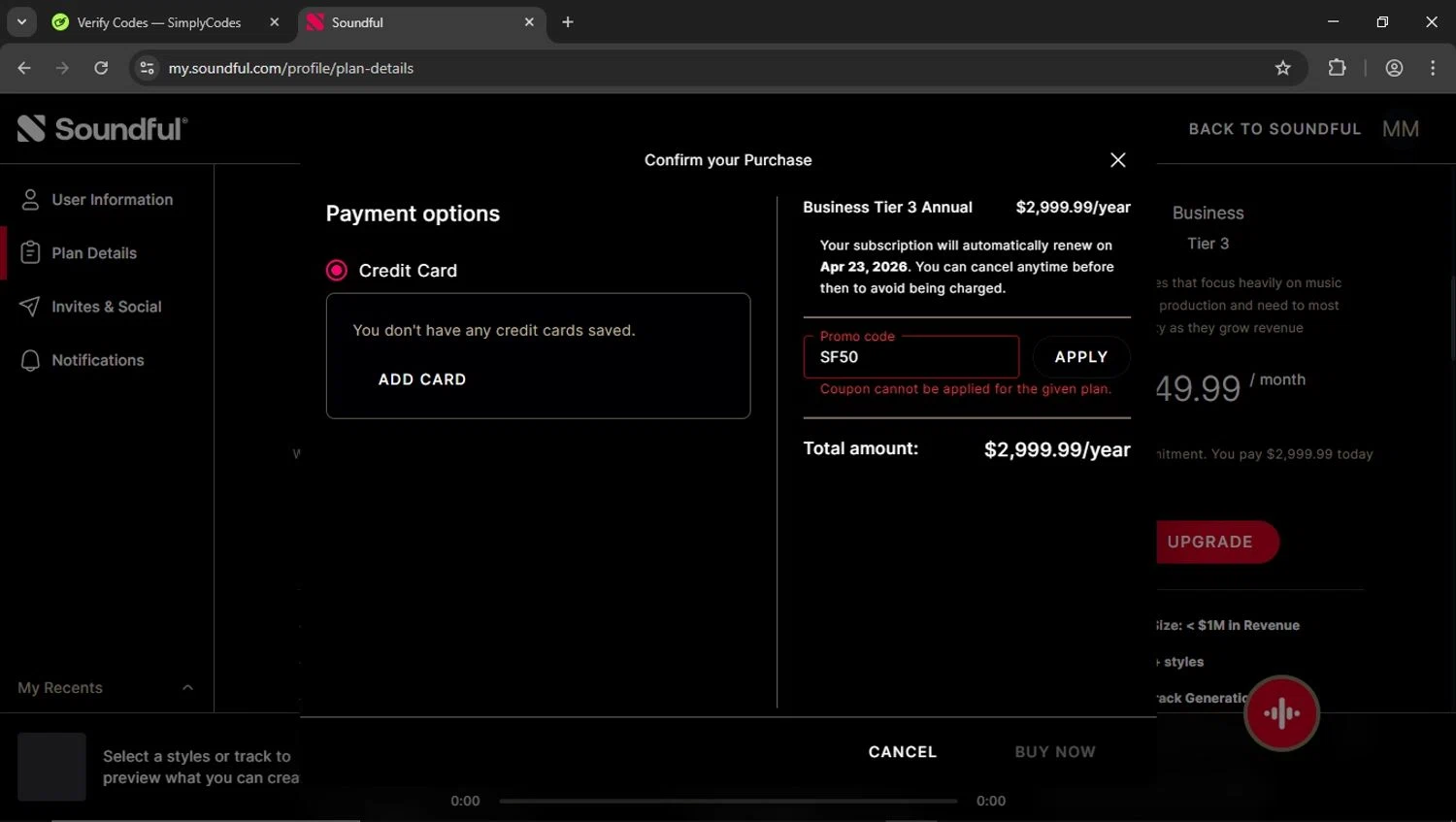Open the tab search dropdown

coord(21,22)
